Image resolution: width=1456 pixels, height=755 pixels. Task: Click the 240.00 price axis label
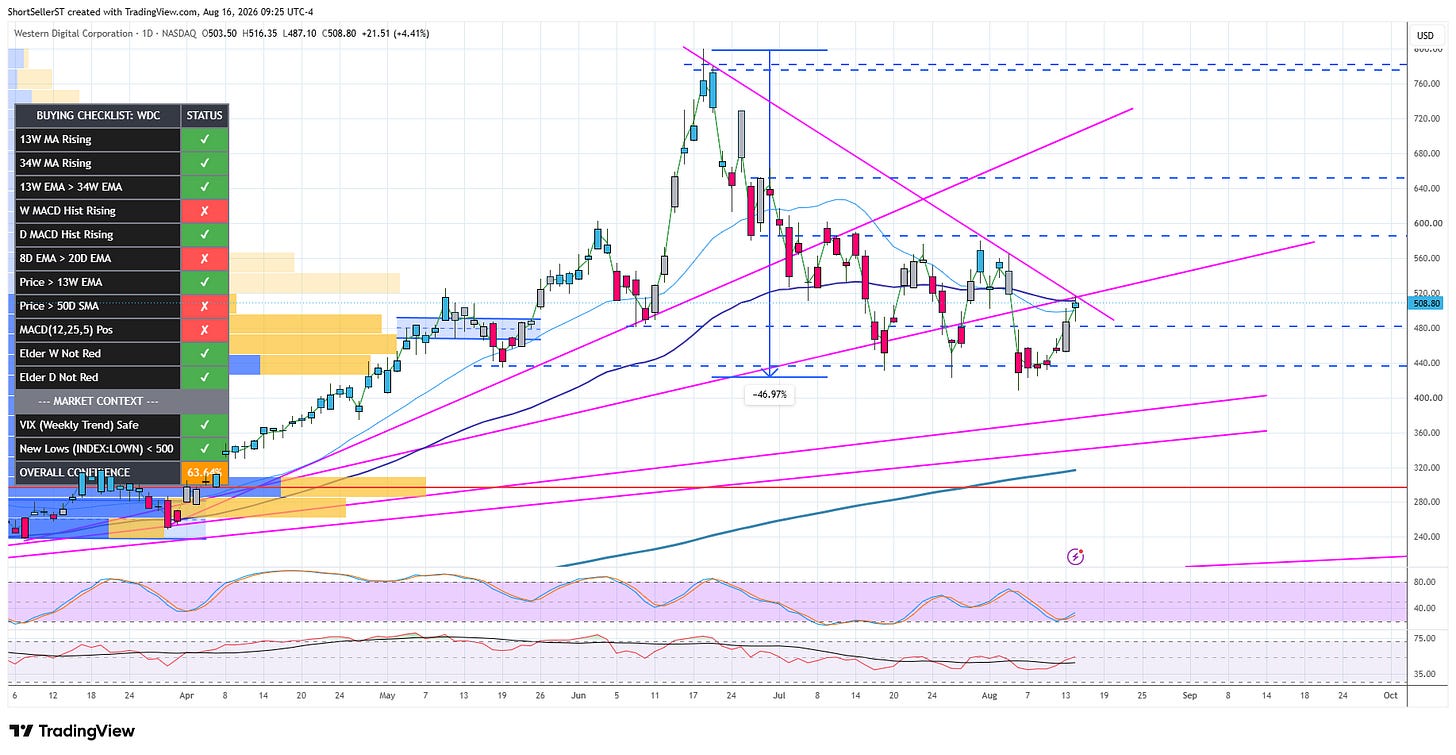1425,537
